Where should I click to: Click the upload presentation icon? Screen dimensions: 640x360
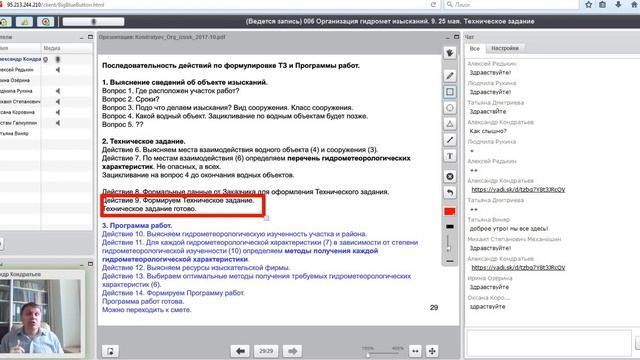coord(110,351)
